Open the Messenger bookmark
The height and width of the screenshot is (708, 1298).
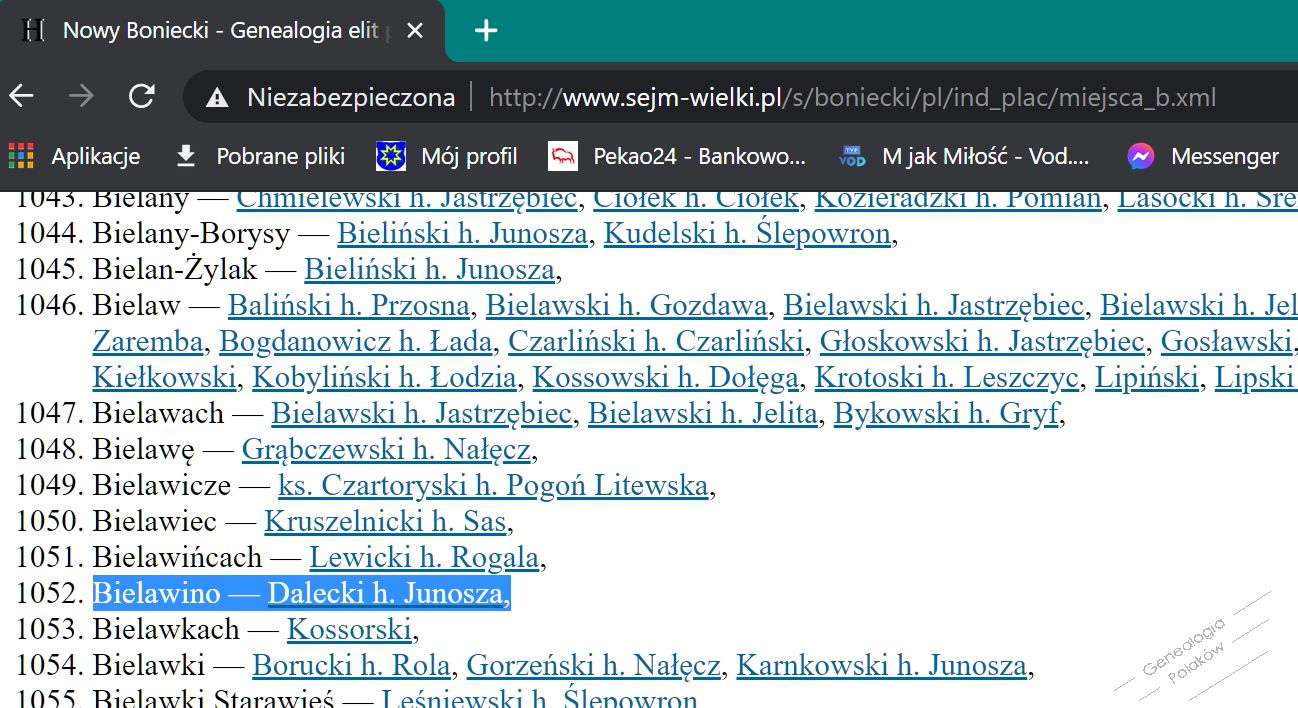pos(1203,156)
